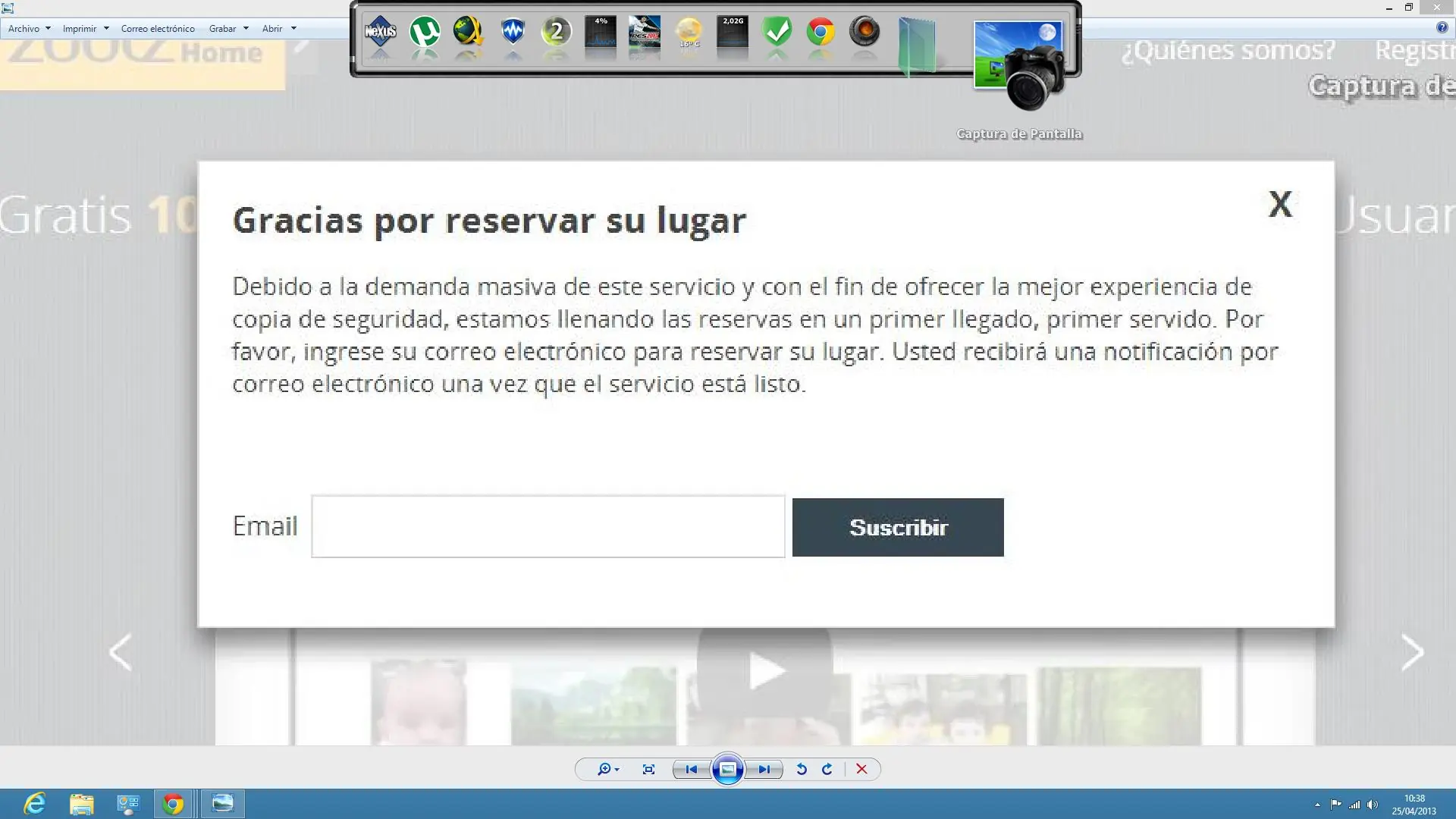The width and height of the screenshot is (1456, 819).
Task: Go to the previous image
Action: tap(691, 769)
